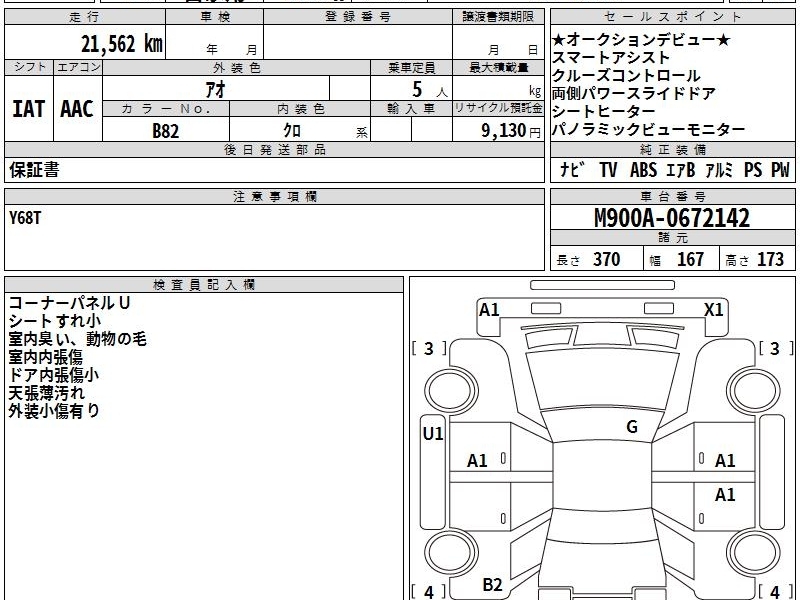Click the 純正装備 header
800x600 pixels.
672,149
